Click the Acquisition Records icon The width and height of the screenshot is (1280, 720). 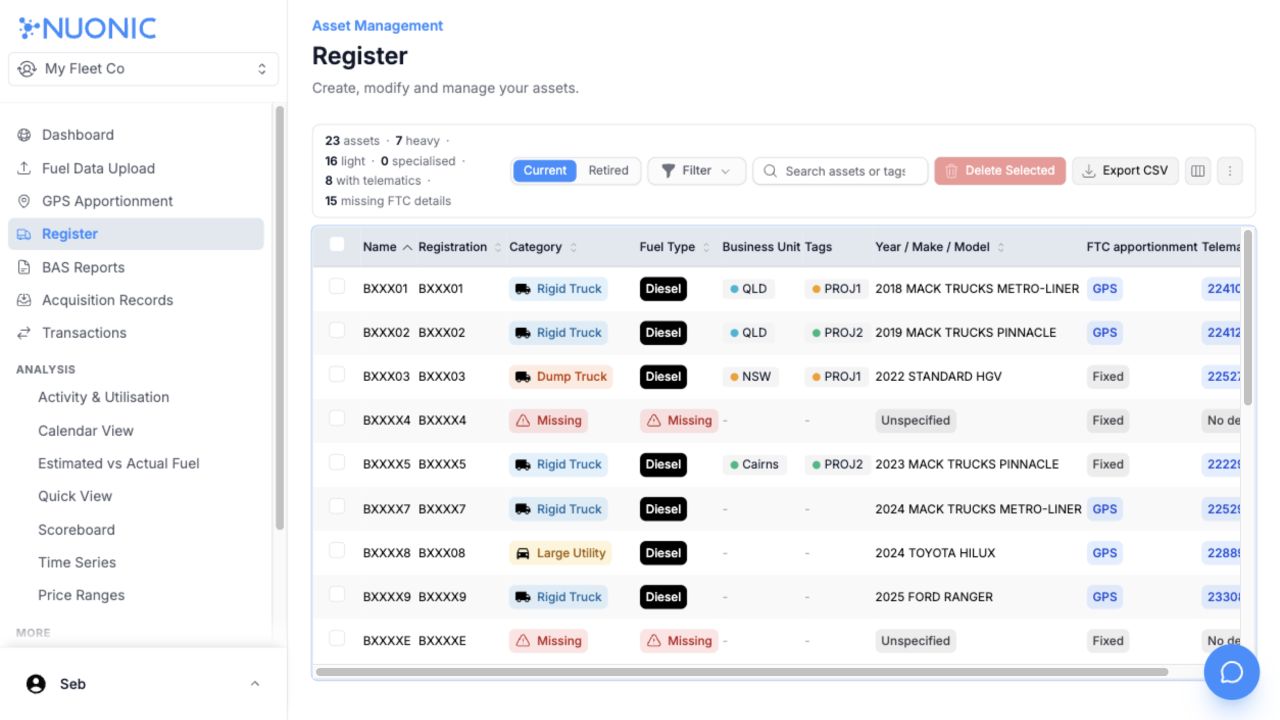[x=24, y=300]
